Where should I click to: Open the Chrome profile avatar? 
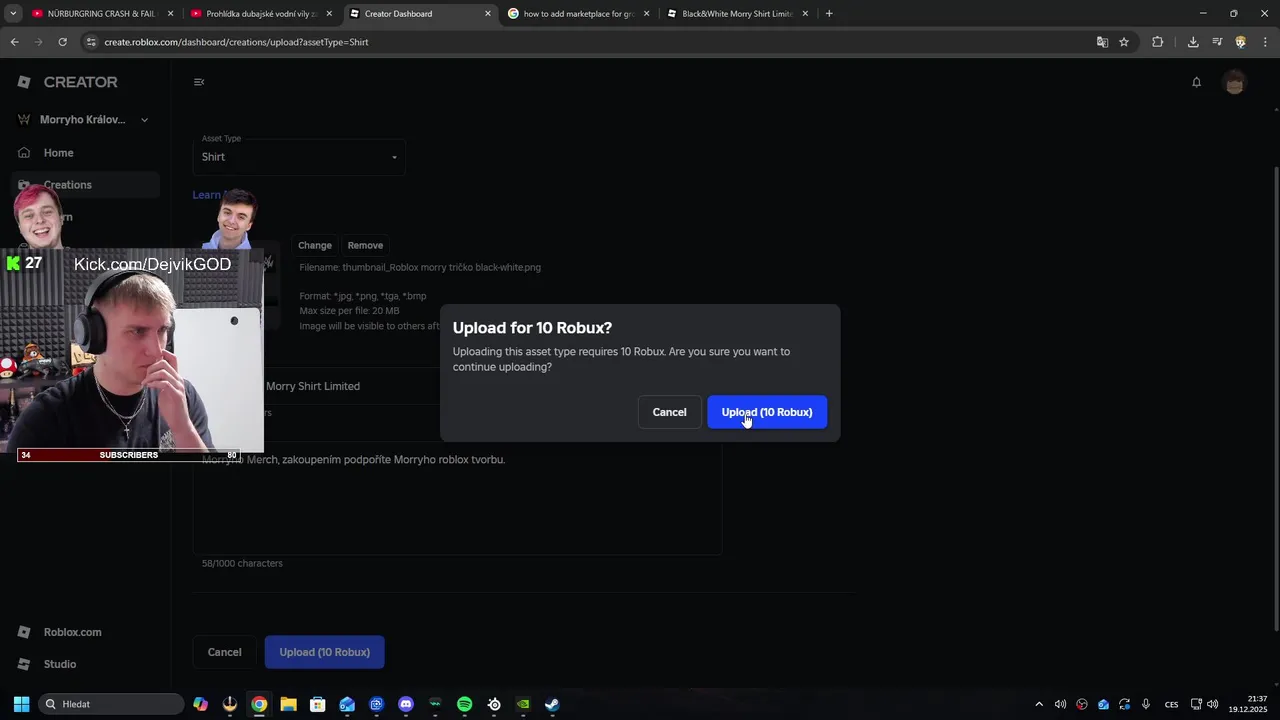1241,42
